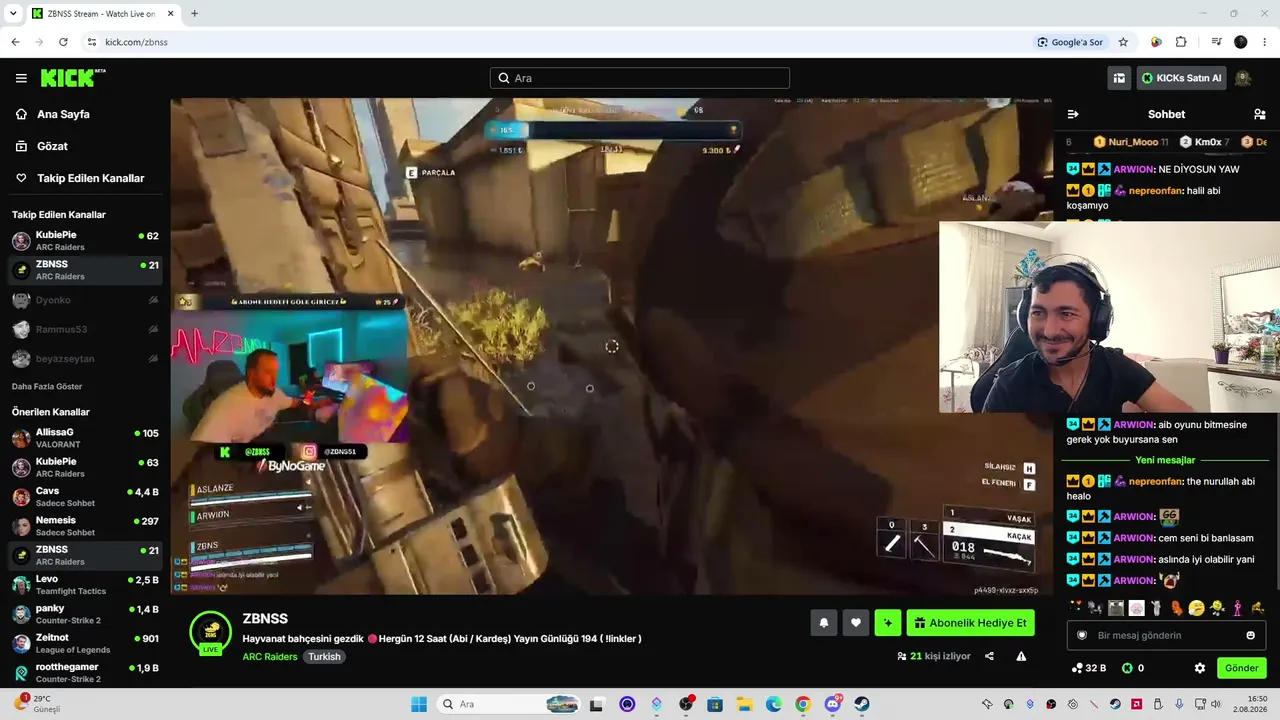Open Discord from the taskbar

point(832,704)
